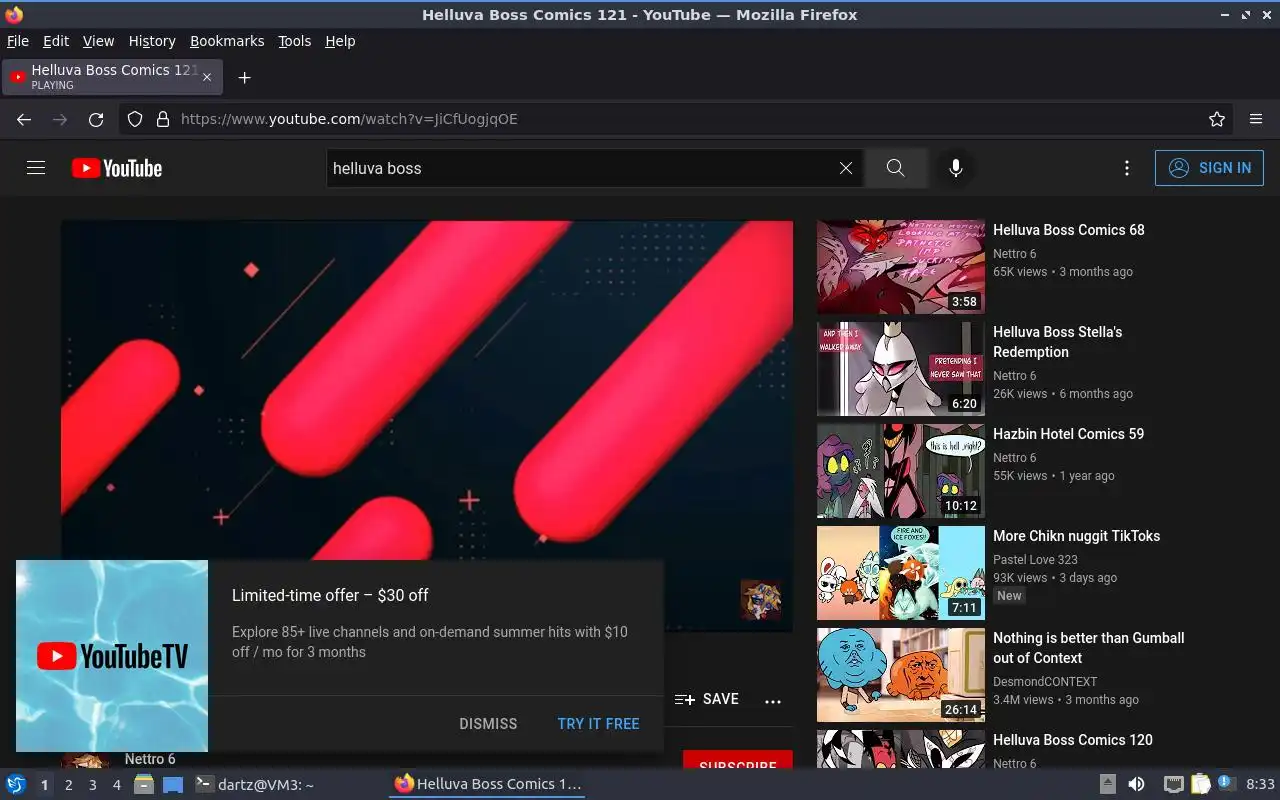Viewport: 1280px width, 800px height.
Task: Switch to workspace 4
Action: click(117, 785)
